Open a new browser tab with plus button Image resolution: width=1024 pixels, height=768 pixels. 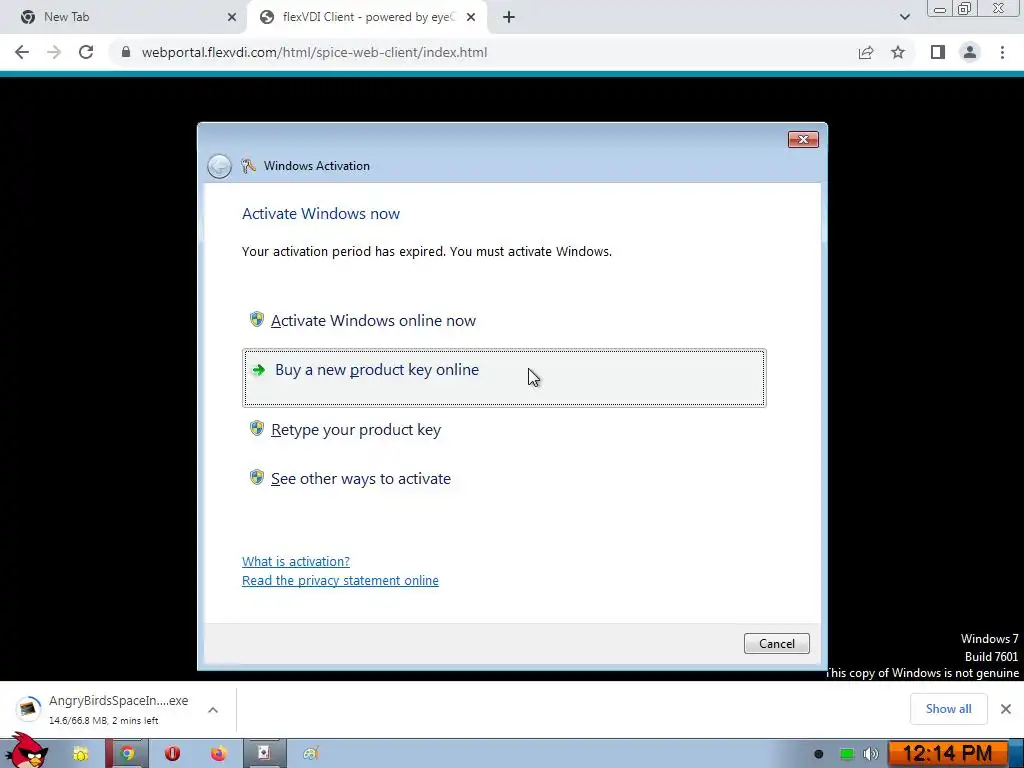[509, 17]
